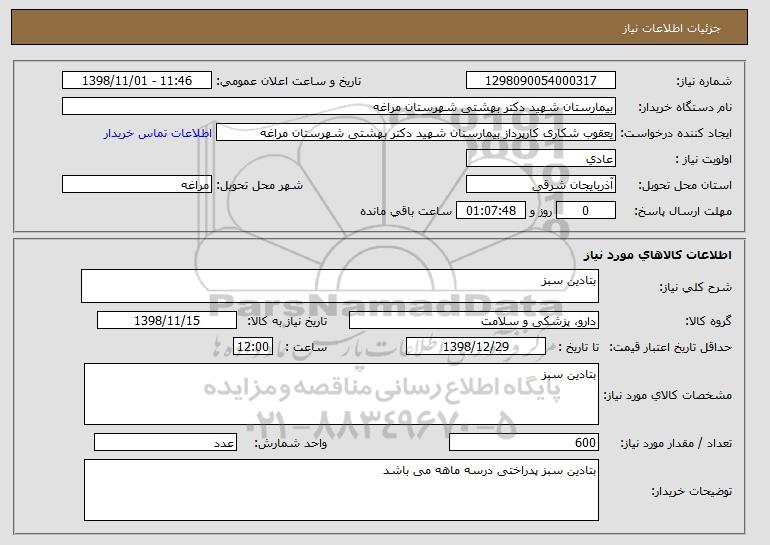Click the quantity field showing 600
This screenshot has width=770, height=545.
tap(524, 442)
